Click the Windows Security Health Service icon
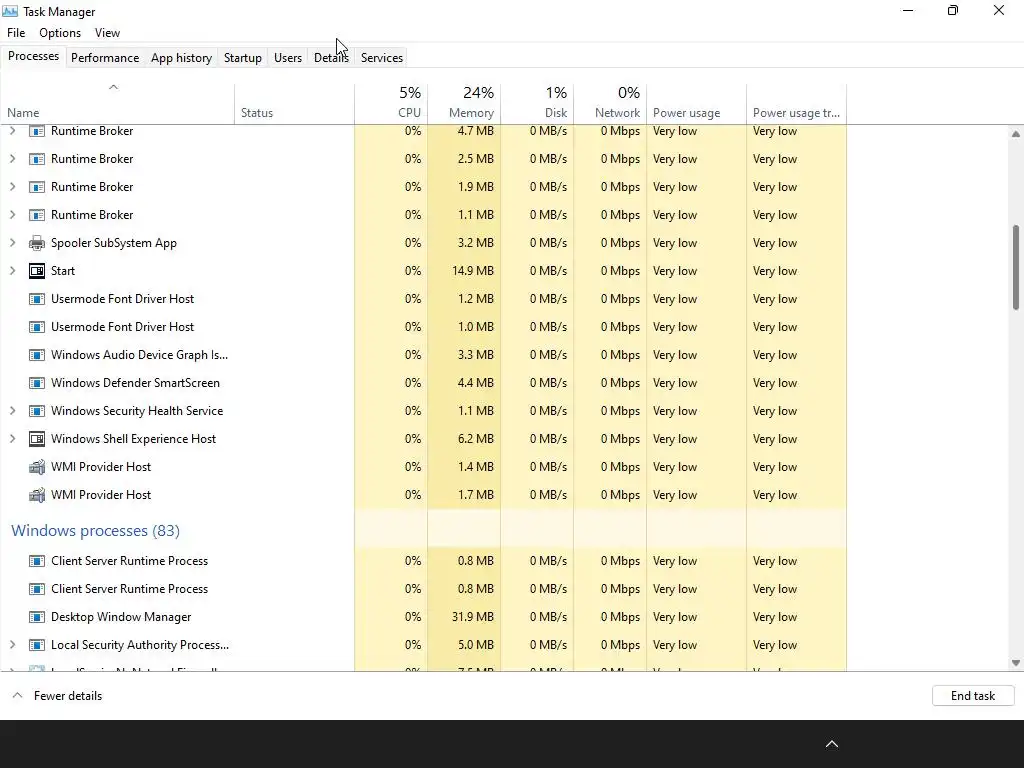The width and height of the screenshot is (1024, 768). 37,411
